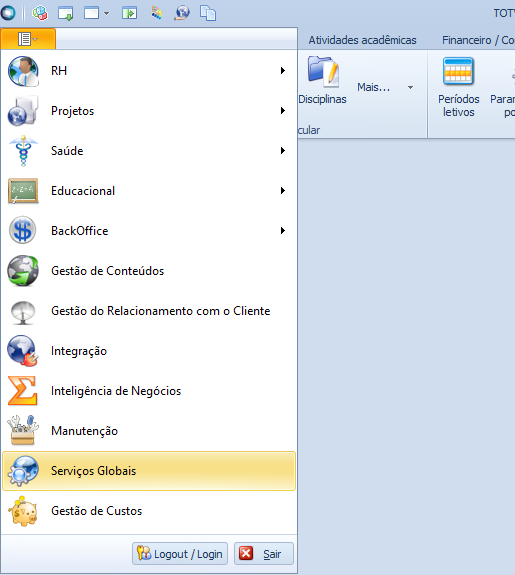This screenshot has height=575, width=515.
Task: Click the Educacional chalkboard icon
Action: tap(23, 191)
